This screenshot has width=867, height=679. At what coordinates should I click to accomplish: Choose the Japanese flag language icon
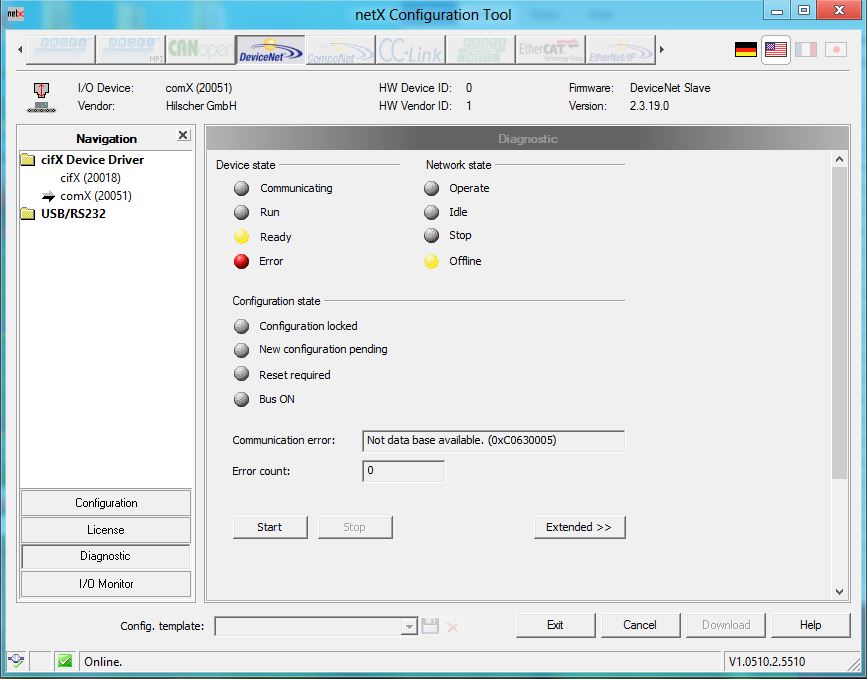[835, 49]
